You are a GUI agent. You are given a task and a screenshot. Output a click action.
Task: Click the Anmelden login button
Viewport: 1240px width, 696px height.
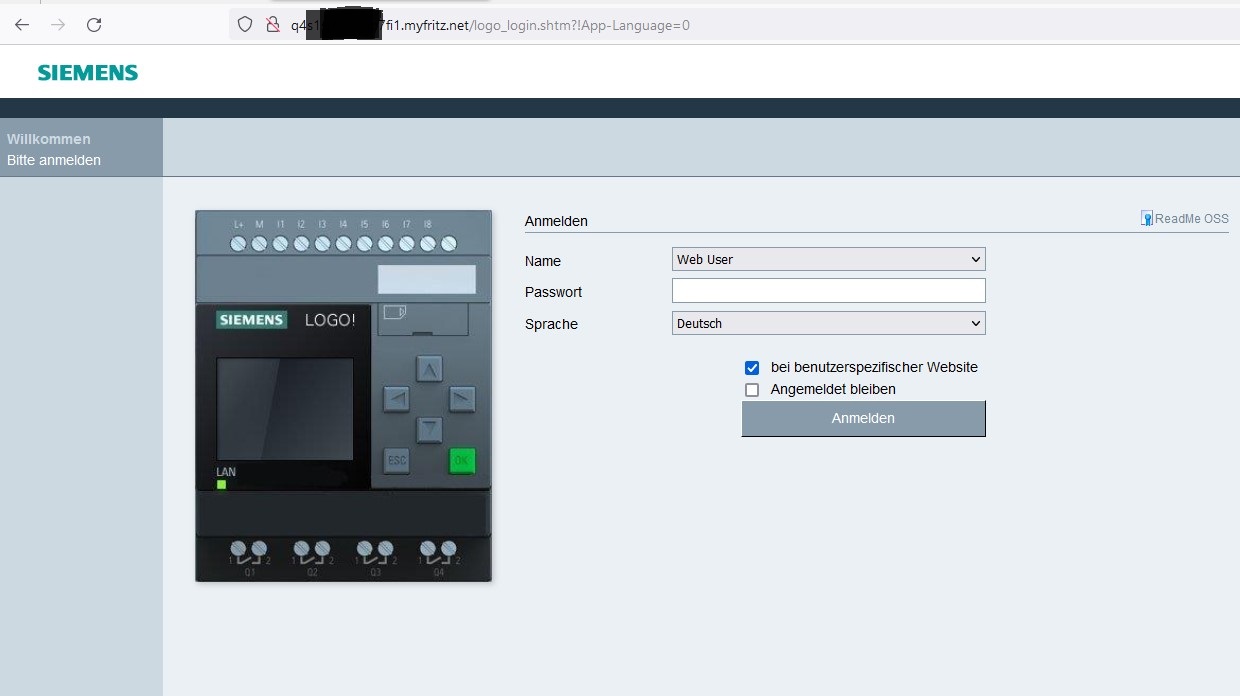863,419
